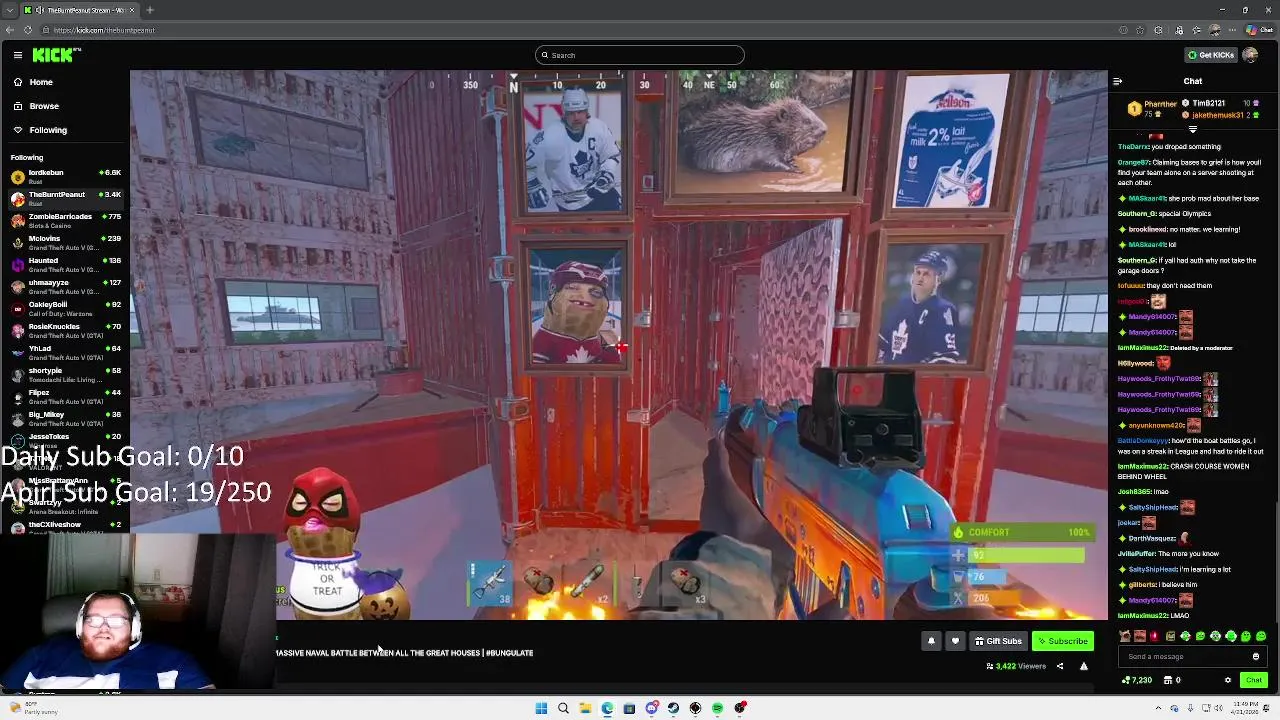Viewport: 1280px width, 720px height.
Task: Open shortyple channel in Following list
Action: pos(65,374)
